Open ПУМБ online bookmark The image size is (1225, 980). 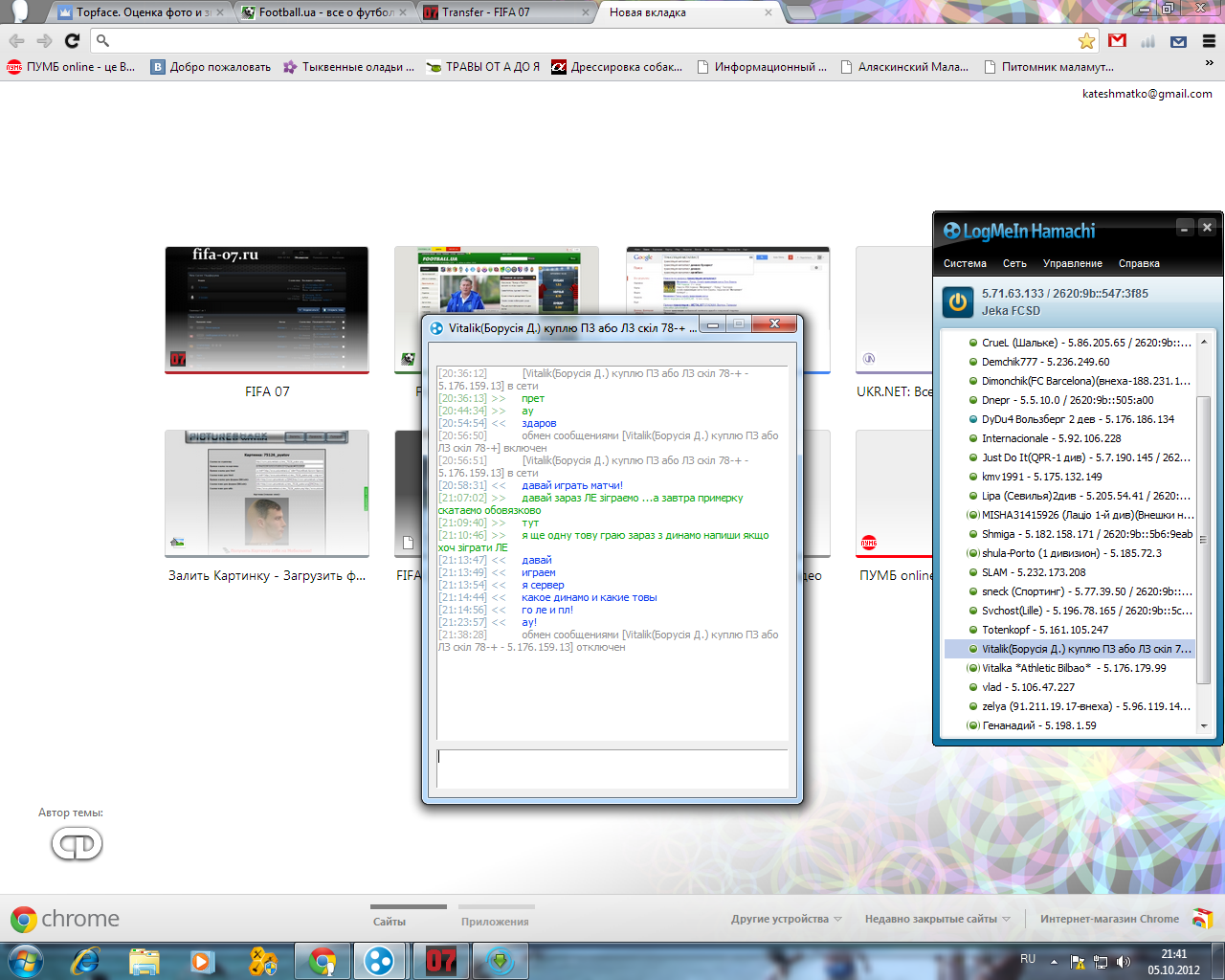click(x=72, y=67)
